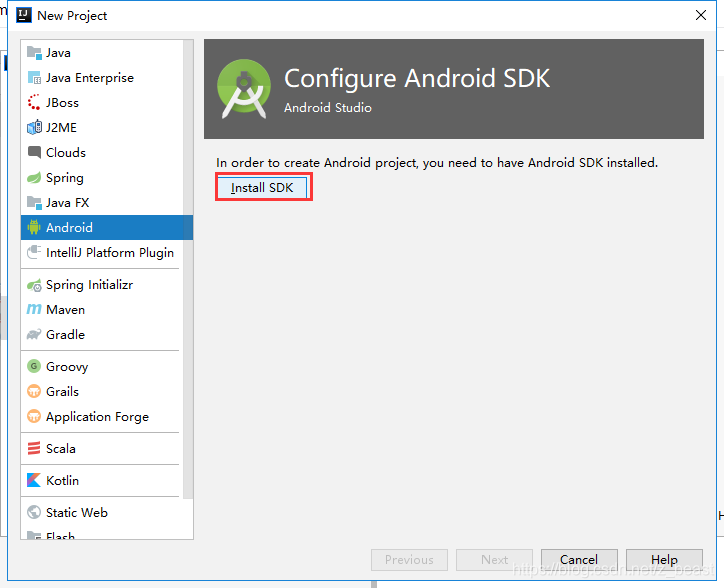The height and width of the screenshot is (588, 724).
Task: Select the Clouds speech bubble icon
Action: point(34,152)
